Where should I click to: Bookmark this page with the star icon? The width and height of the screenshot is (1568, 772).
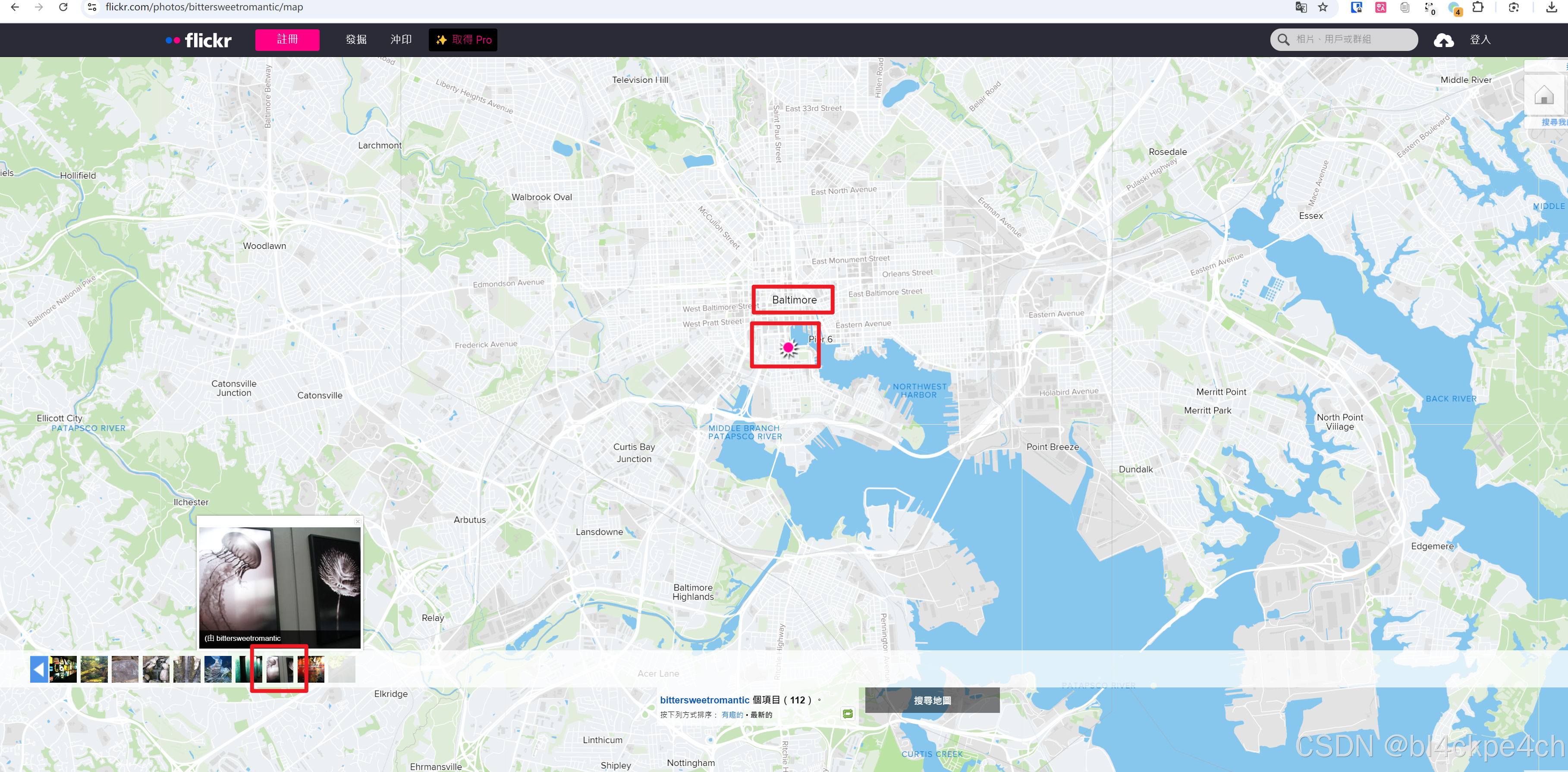(1323, 7)
